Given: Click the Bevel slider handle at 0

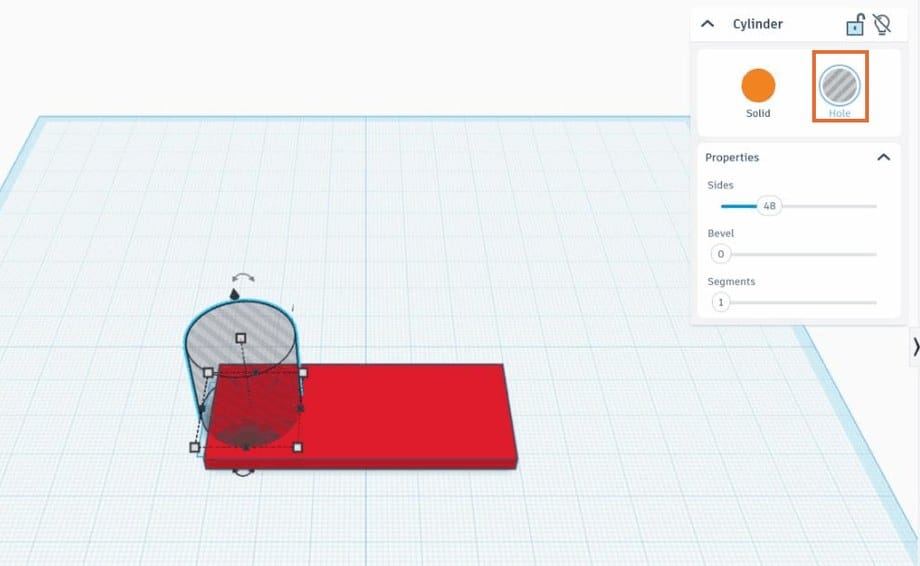Looking at the screenshot, I should click(x=721, y=254).
